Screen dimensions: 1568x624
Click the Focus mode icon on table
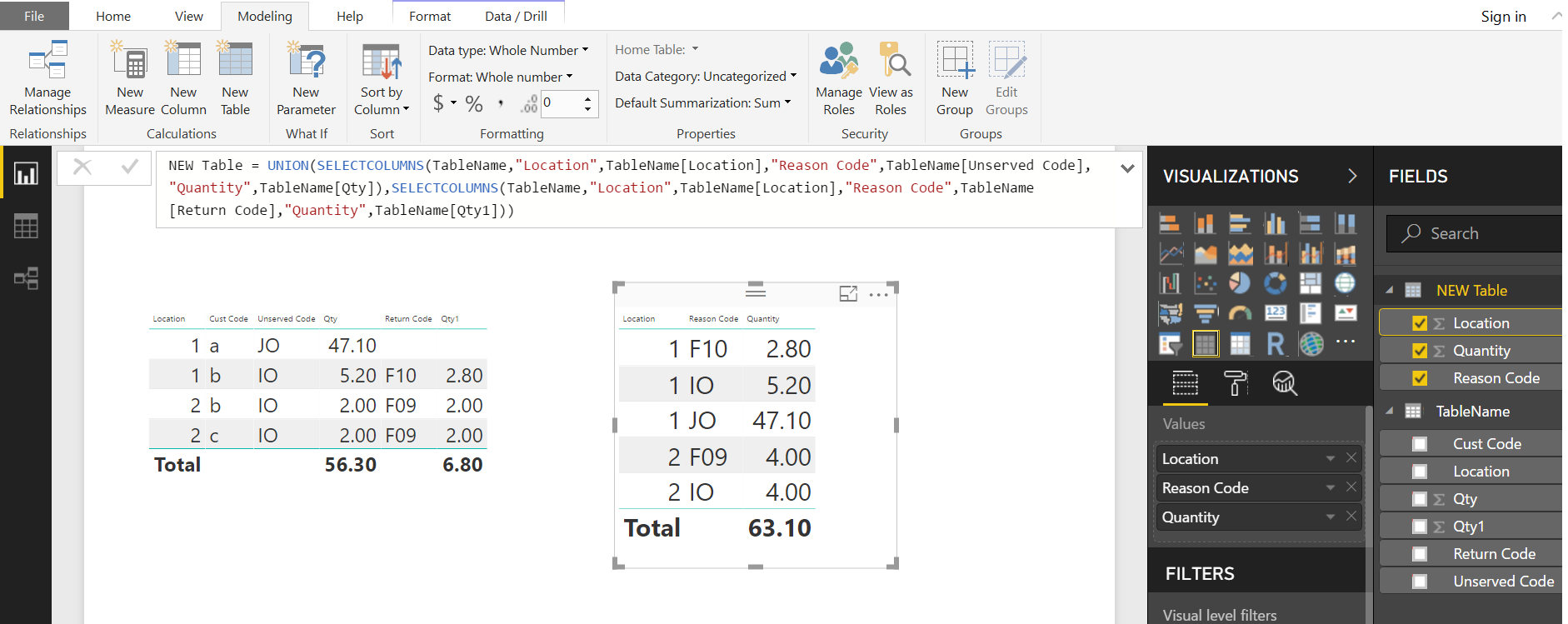pyautogui.click(x=848, y=293)
